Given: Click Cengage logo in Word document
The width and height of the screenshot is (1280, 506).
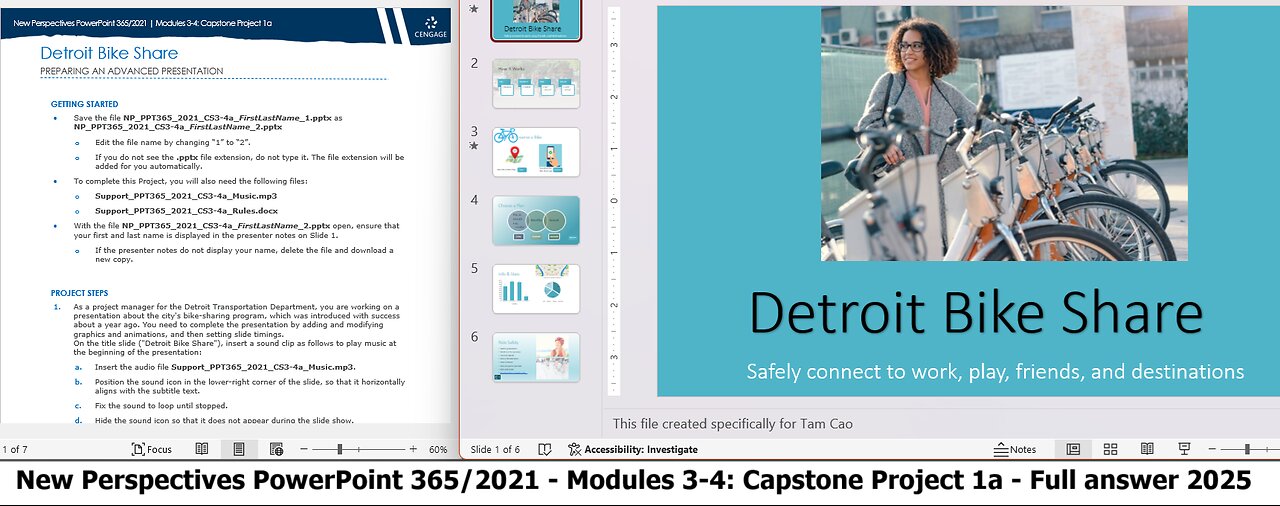Looking at the screenshot, I should (430, 28).
